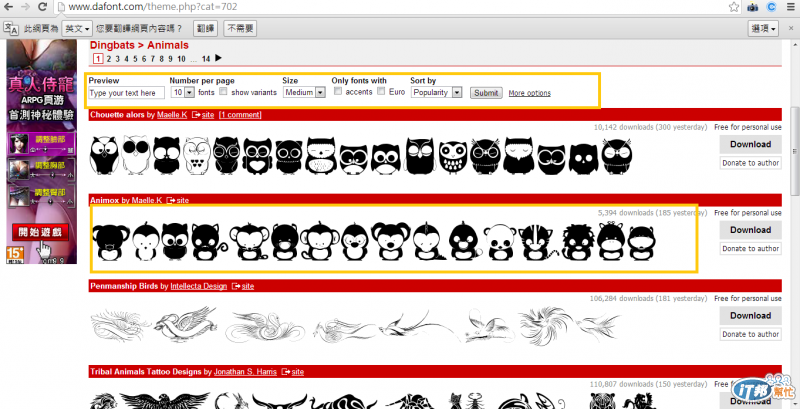Open the 1 comment link
The width and height of the screenshot is (800, 409).
pos(240,115)
